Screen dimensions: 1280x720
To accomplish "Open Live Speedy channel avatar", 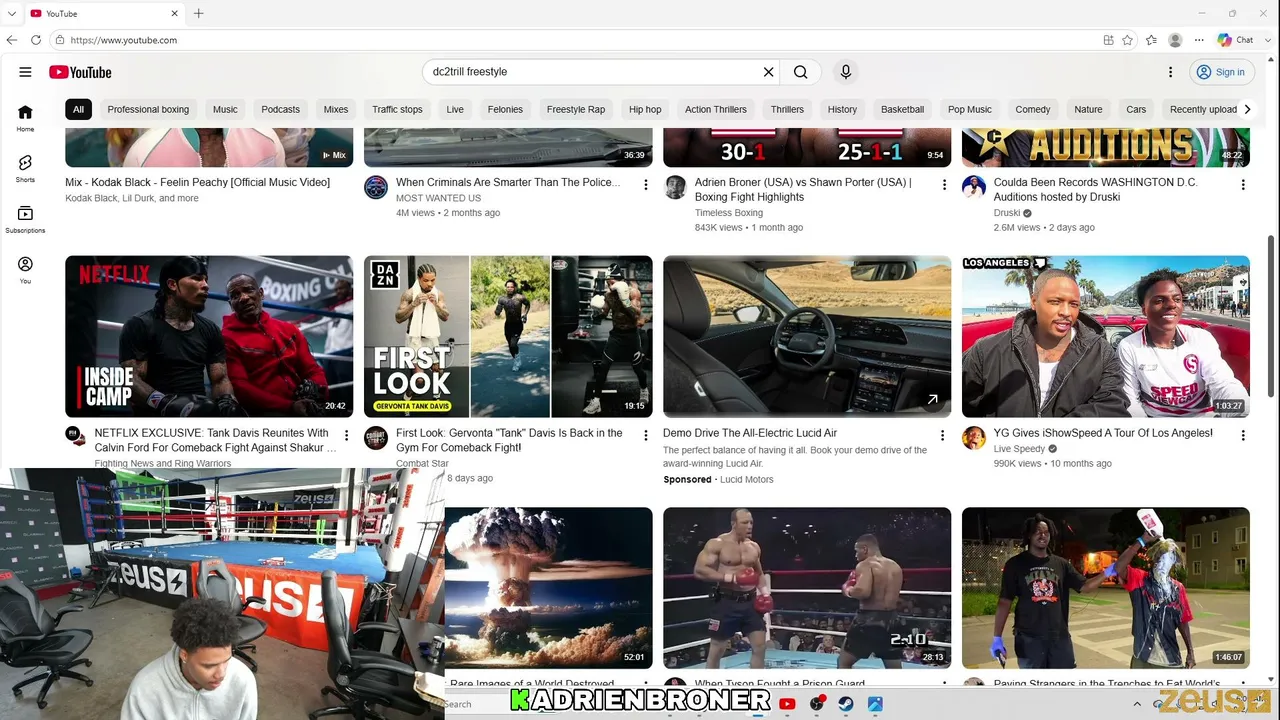I will [974, 438].
